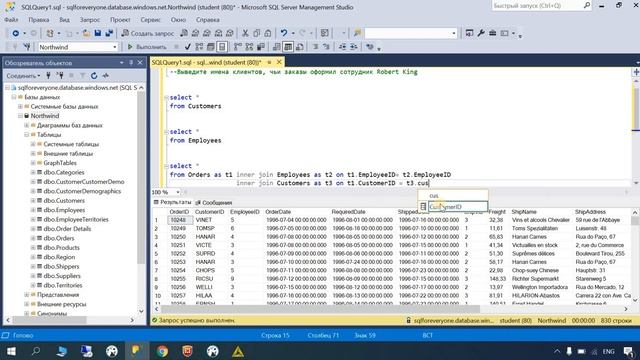640x360 pixels.
Task: Collapse the Таблицы folder node
Action: tap(27, 135)
